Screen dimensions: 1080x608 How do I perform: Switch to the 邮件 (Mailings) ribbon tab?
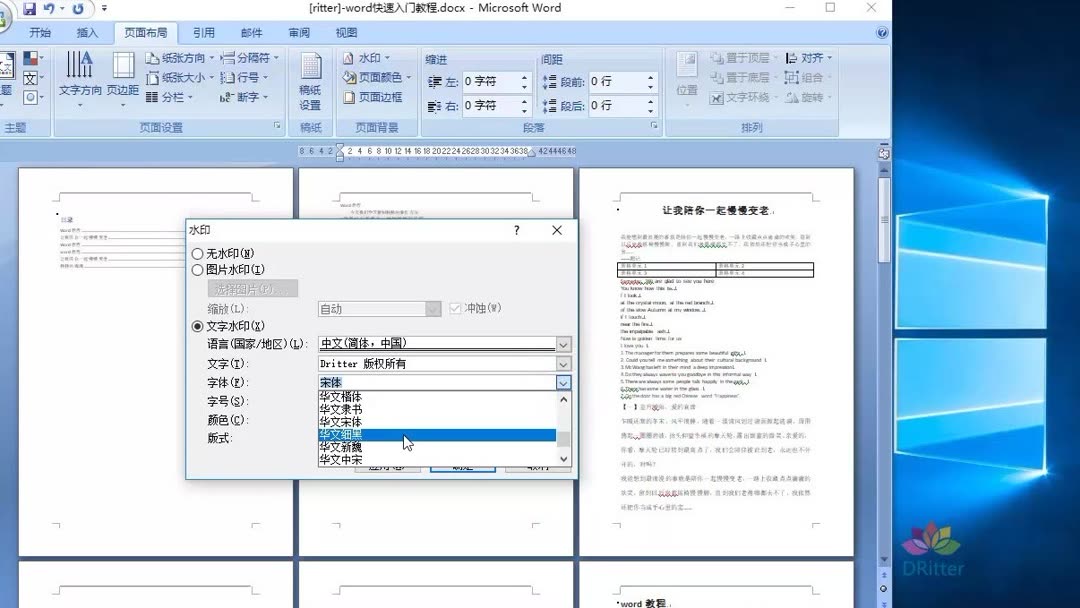tap(251, 31)
